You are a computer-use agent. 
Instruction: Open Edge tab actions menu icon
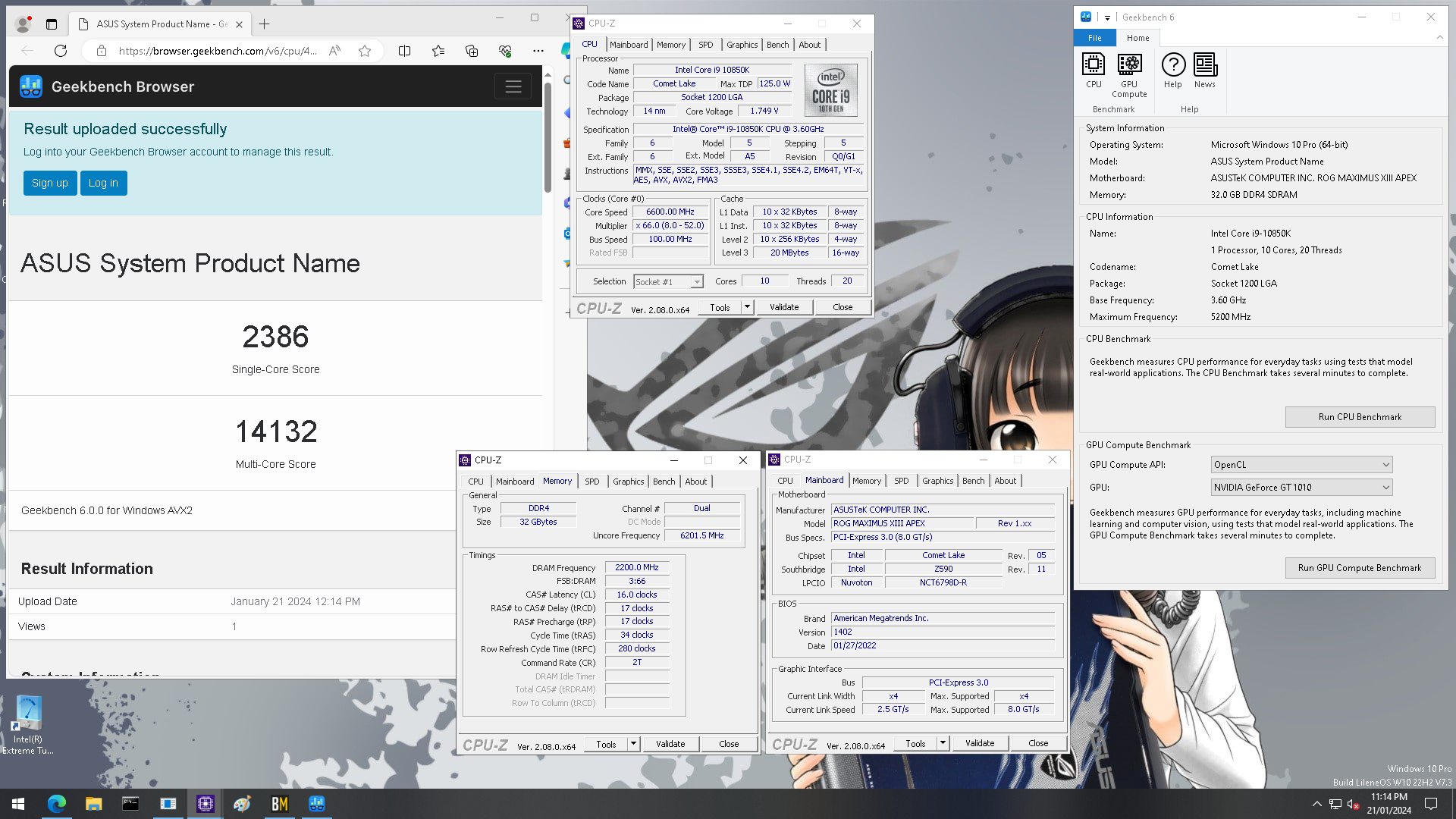coord(52,24)
